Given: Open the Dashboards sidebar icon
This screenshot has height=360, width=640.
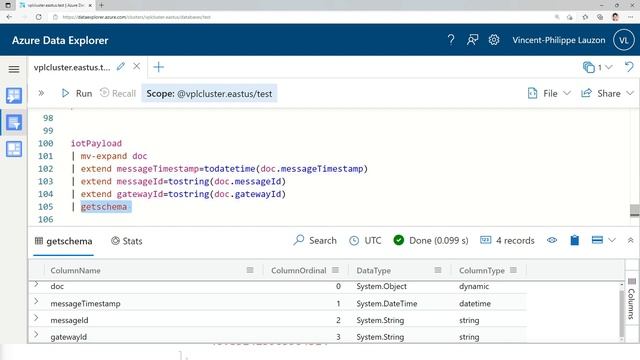Looking at the screenshot, I should [x=14, y=149].
